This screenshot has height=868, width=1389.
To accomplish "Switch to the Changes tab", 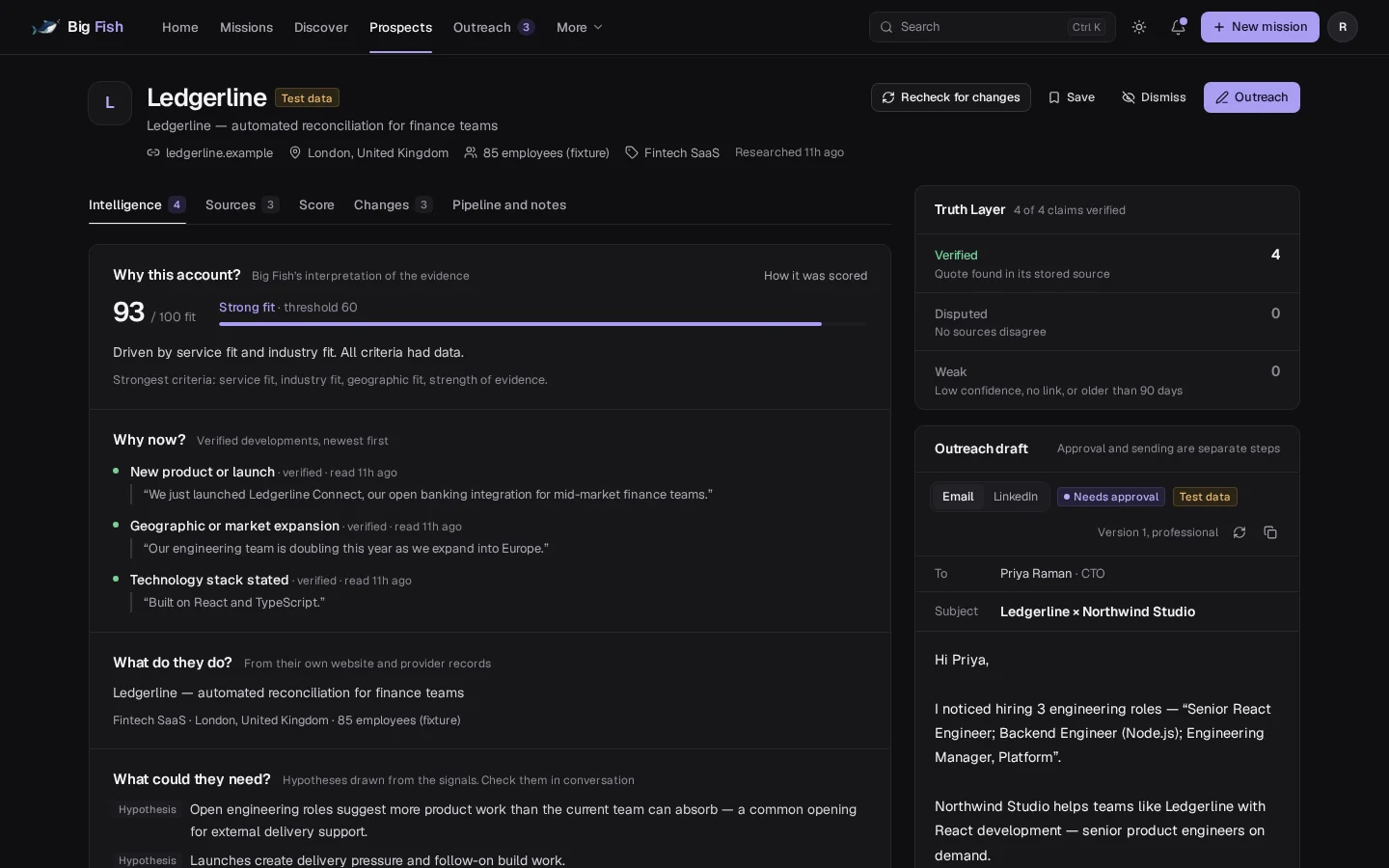I will tap(394, 204).
